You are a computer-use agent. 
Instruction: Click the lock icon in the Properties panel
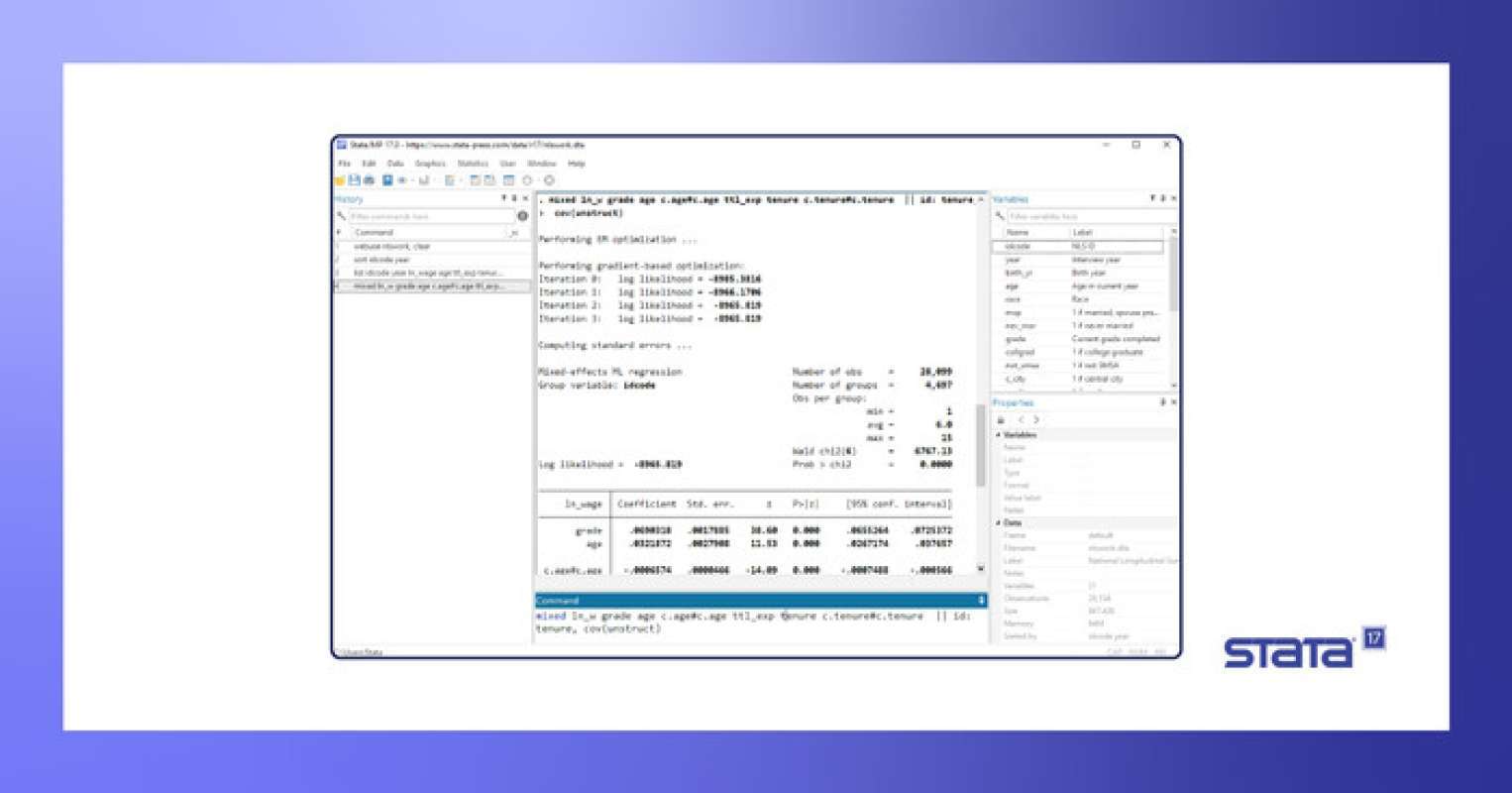(1001, 420)
